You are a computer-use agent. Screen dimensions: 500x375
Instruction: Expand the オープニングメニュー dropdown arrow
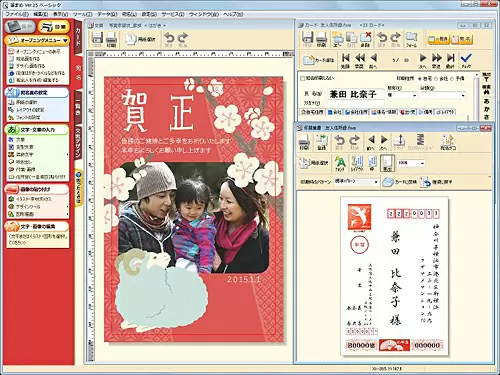(65, 41)
